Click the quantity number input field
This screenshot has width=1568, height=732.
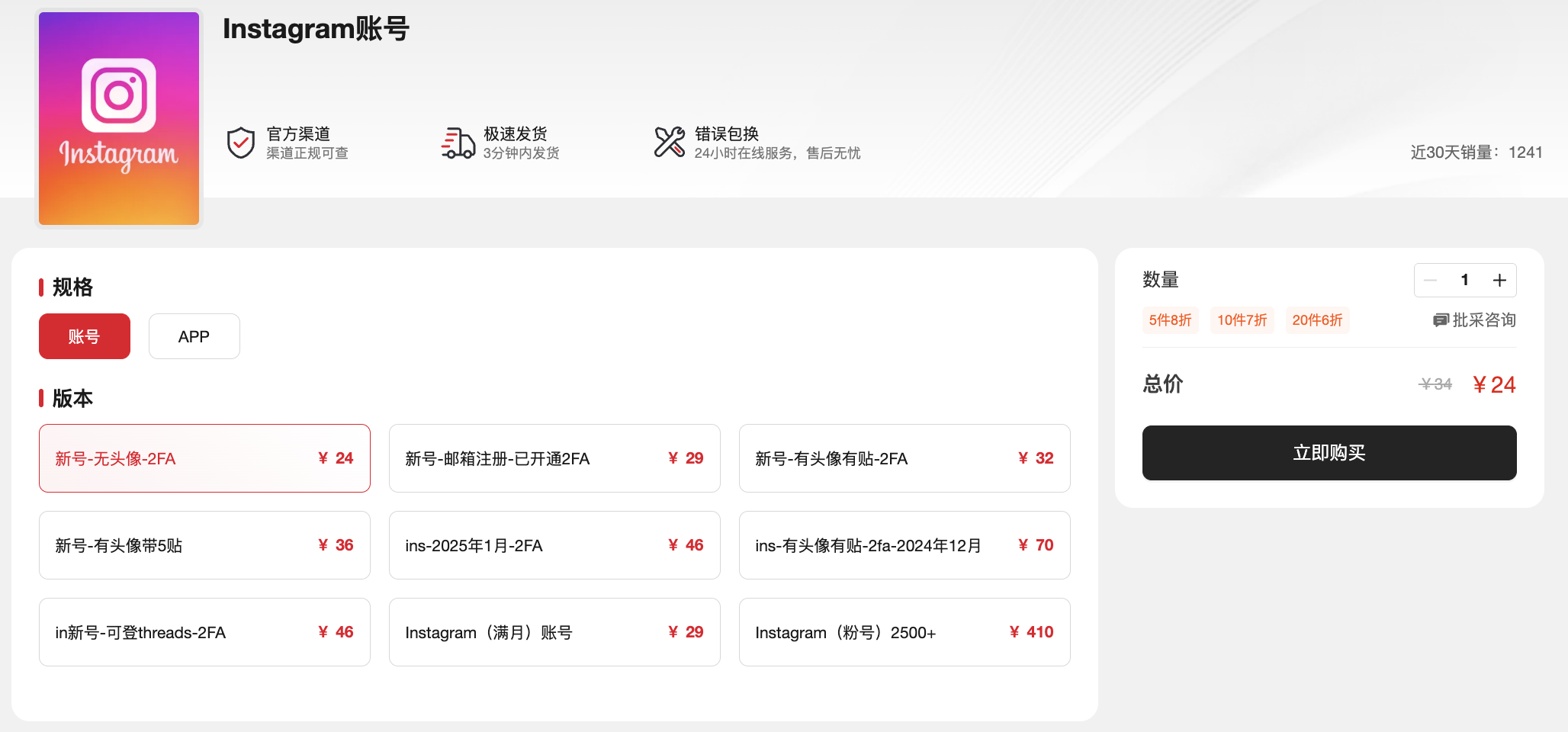[1464, 281]
